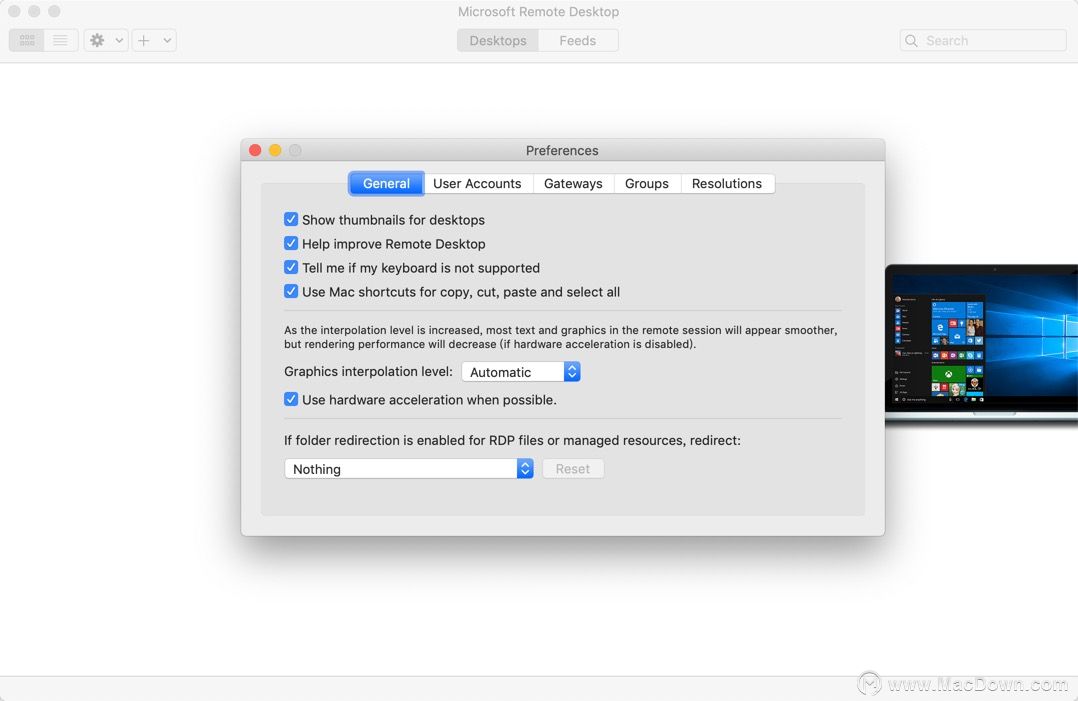Uncheck Help improve Remote Desktop
1078x701 pixels.
click(x=291, y=243)
